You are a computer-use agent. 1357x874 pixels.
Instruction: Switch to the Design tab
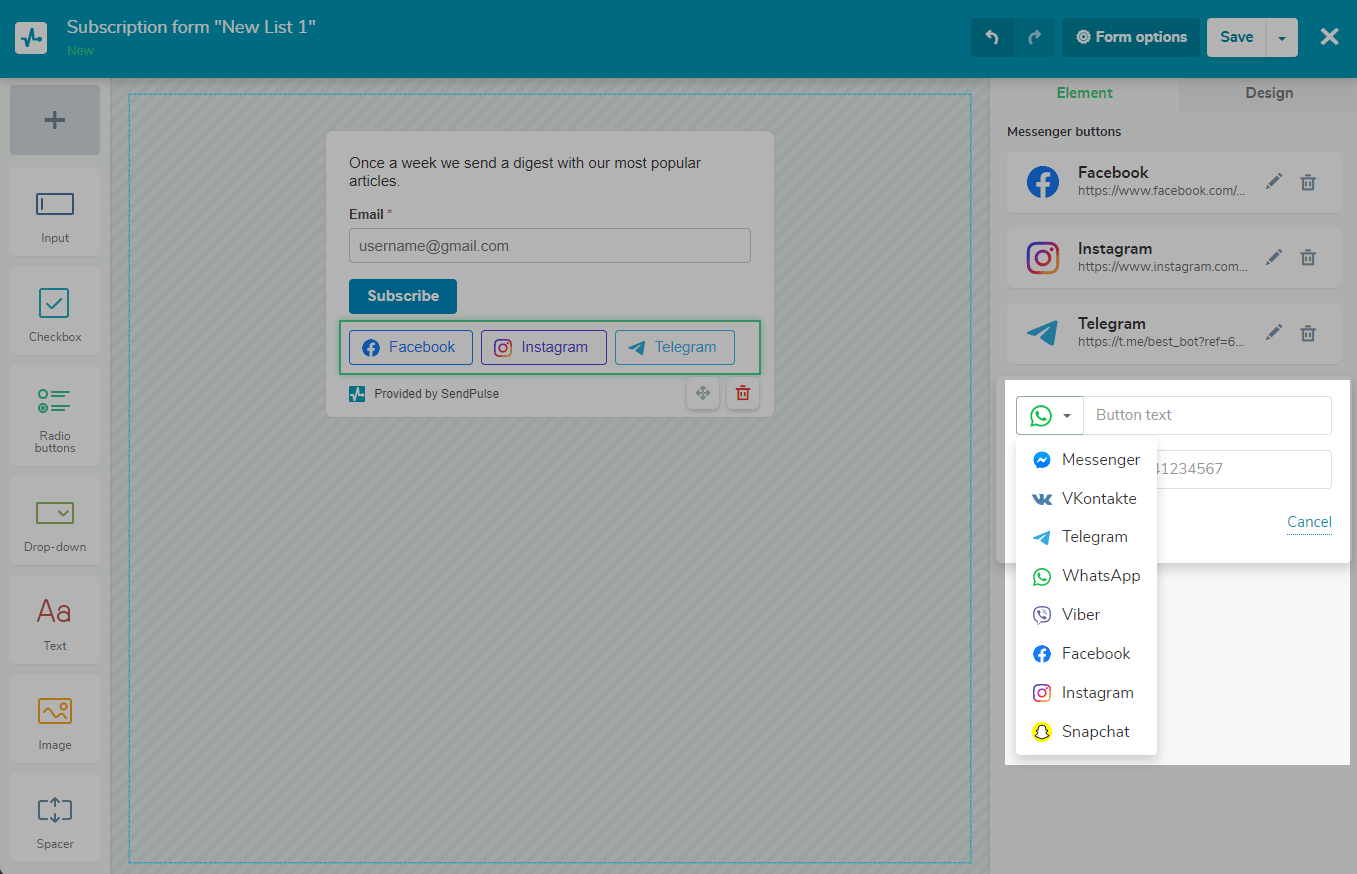(x=1269, y=93)
